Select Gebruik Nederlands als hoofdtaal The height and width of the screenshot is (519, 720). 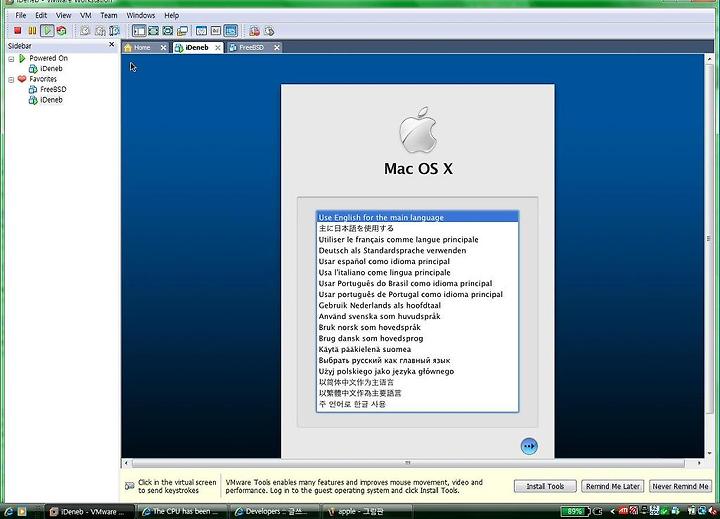click(x=417, y=305)
